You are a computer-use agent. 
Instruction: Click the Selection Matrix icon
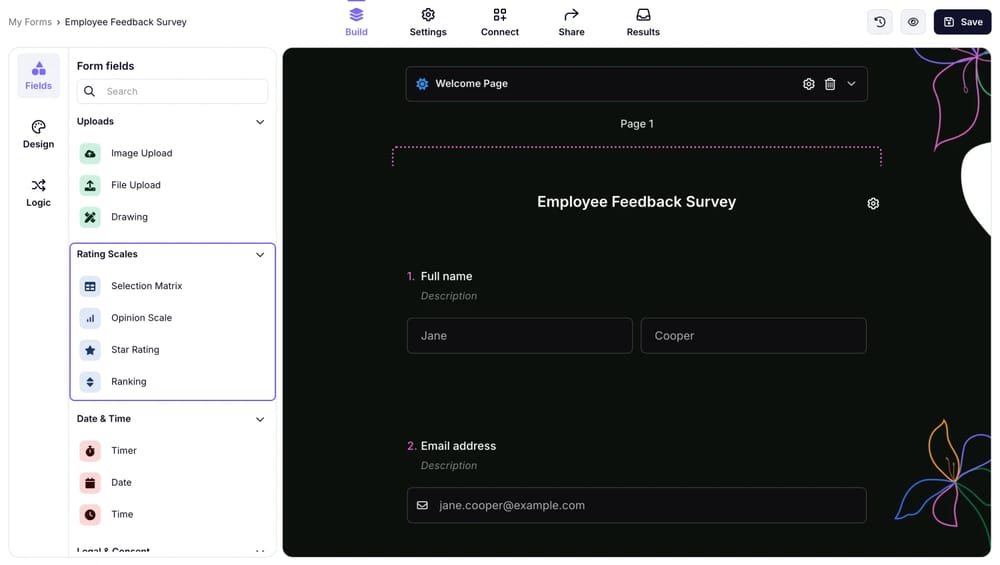pos(90,286)
